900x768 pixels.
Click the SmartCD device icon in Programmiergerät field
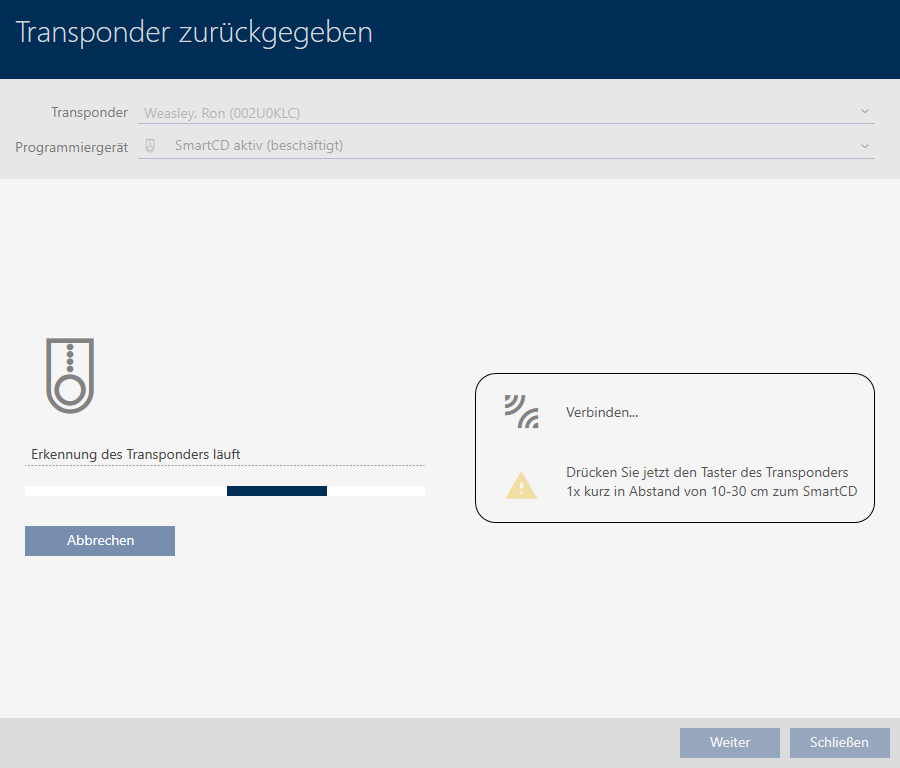click(151, 146)
